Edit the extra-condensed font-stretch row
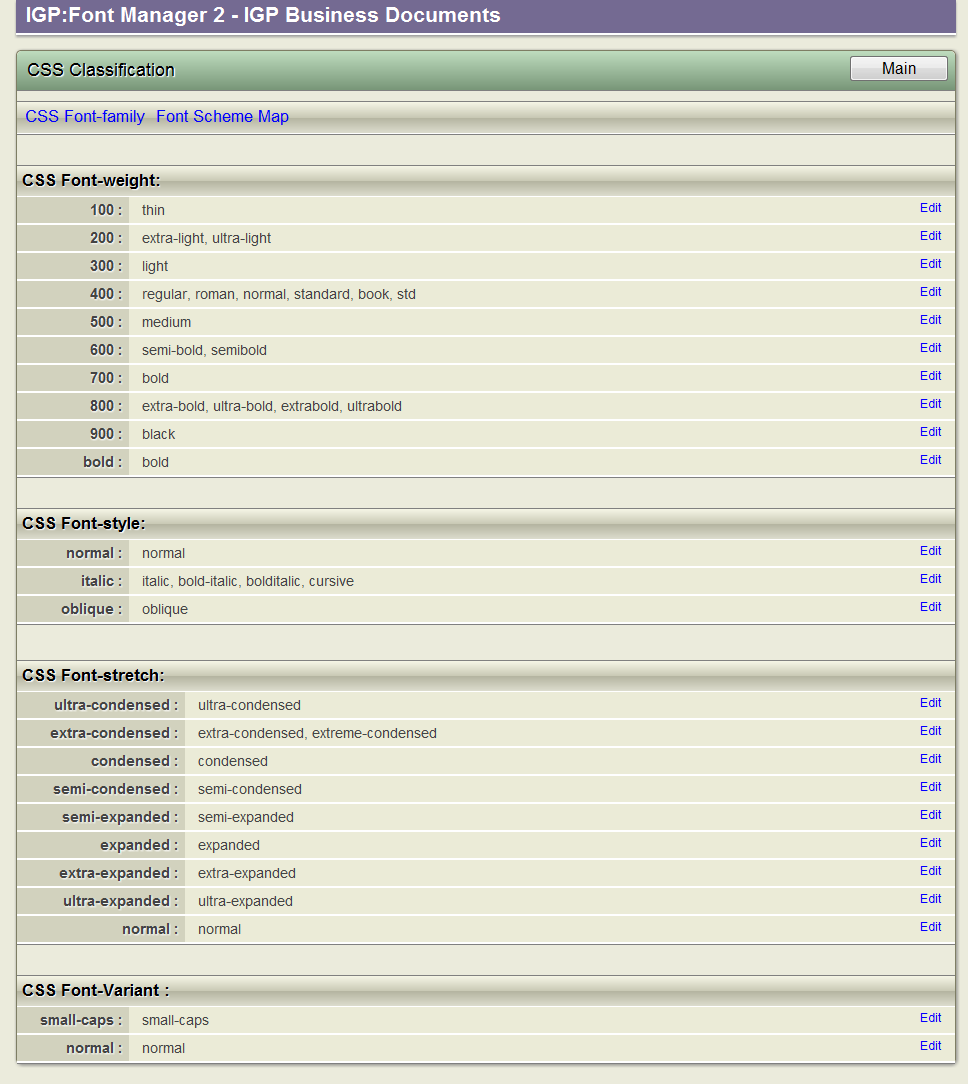 coord(930,731)
